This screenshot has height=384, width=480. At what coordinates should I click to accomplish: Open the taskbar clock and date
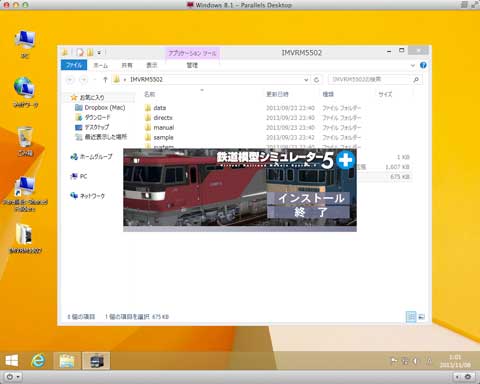(455, 361)
